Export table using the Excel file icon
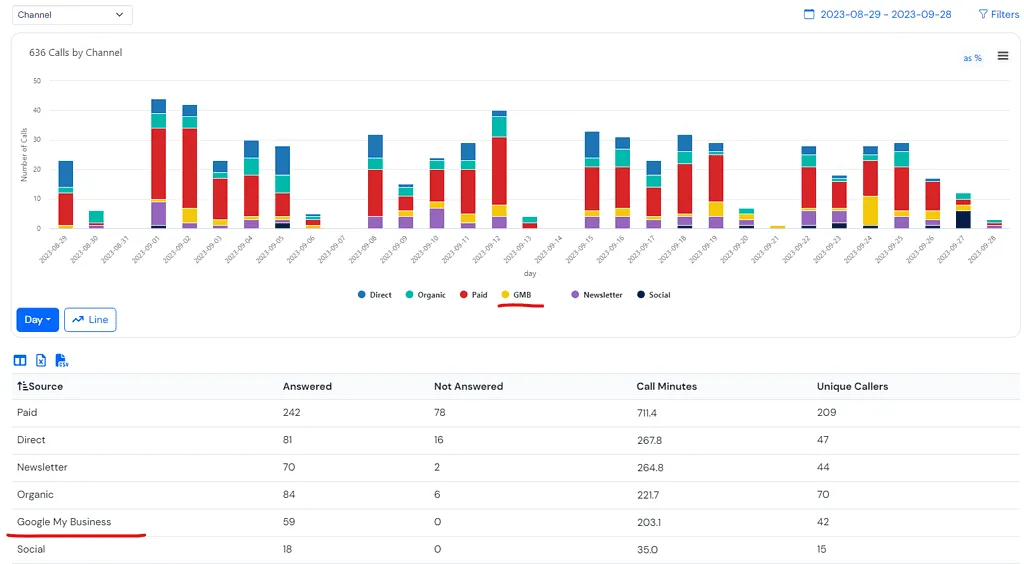 click(x=40, y=360)
